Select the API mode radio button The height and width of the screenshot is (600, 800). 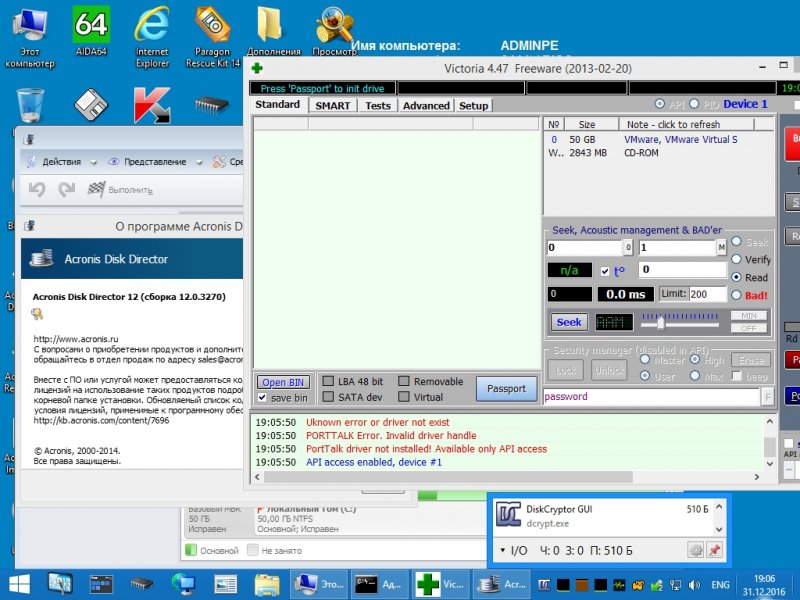660,104
